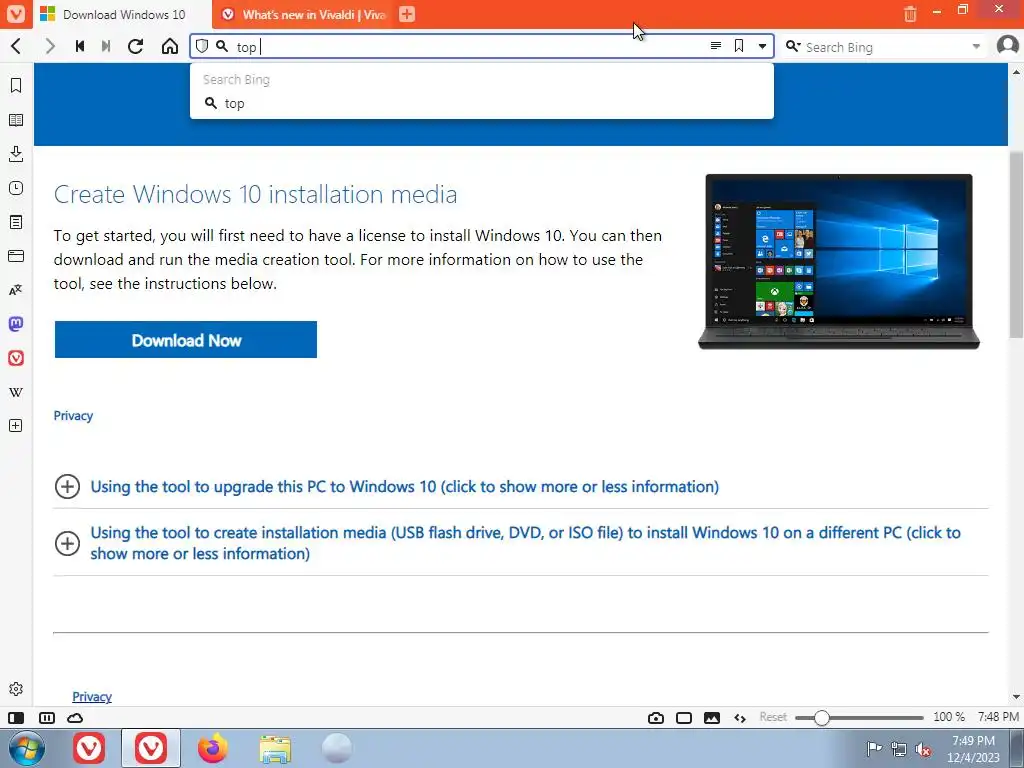The width and height of the screenshot is (1024, 768).
Task: Open the Notes side panel
Action: pos(16,222)
